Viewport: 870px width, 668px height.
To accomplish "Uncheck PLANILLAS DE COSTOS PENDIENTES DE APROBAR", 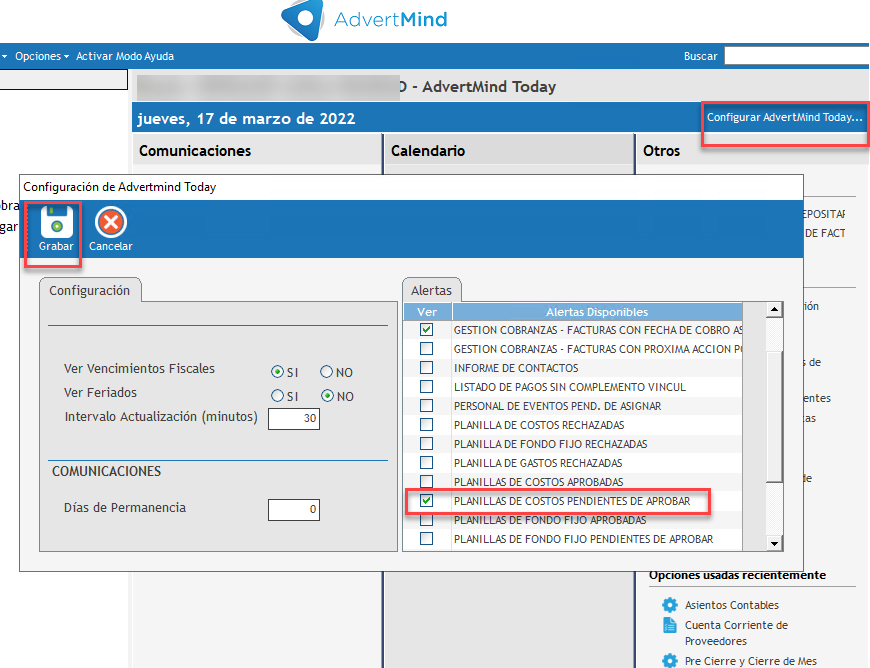I will click(426, 500).
